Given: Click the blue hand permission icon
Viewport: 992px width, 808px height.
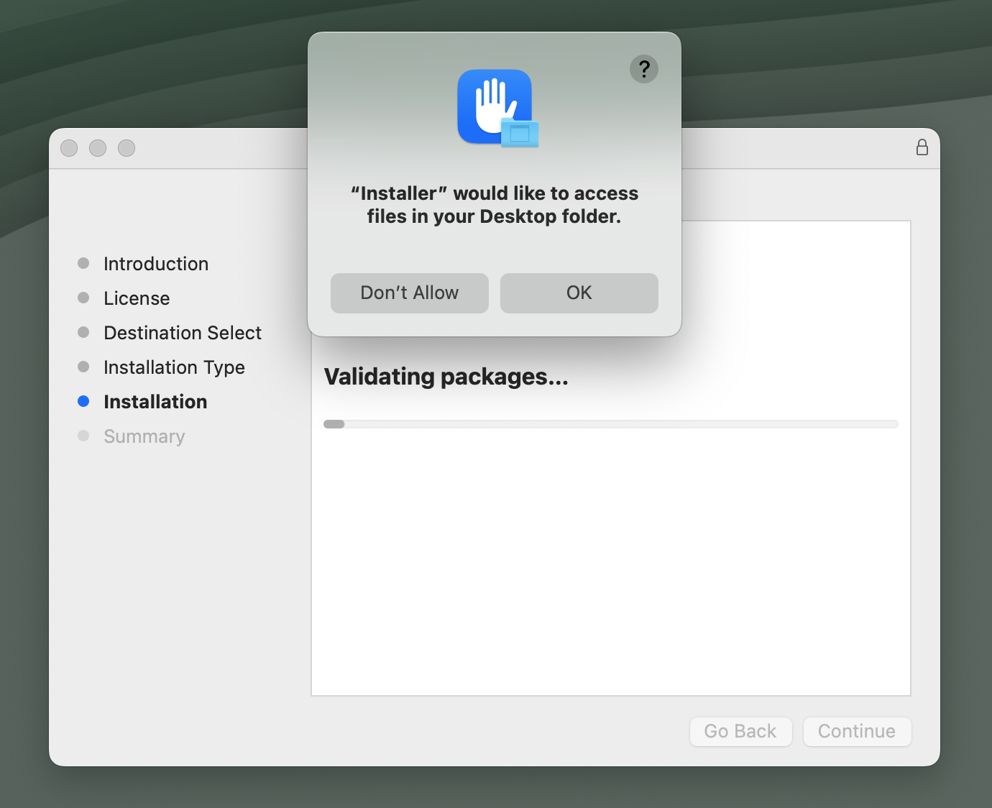Looking at the screenshot, I should click(x=496, y=106).
